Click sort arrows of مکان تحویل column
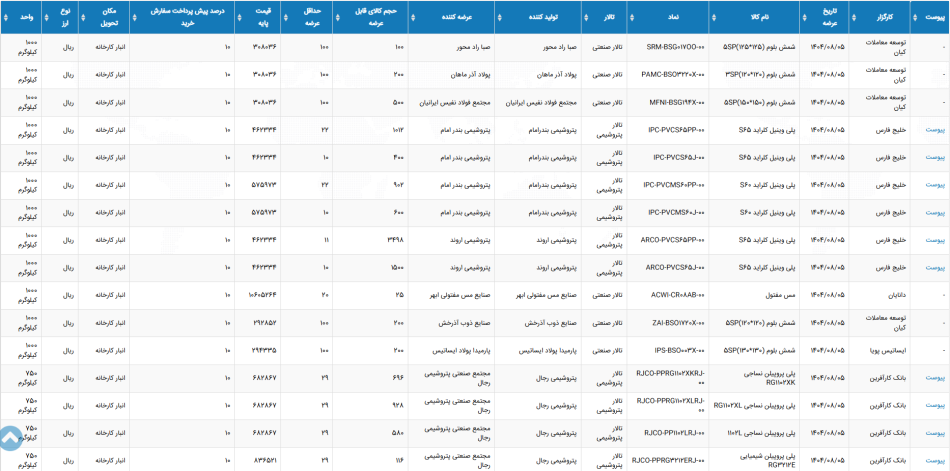The height and width of the screenshot is (471, 950). 83,18
